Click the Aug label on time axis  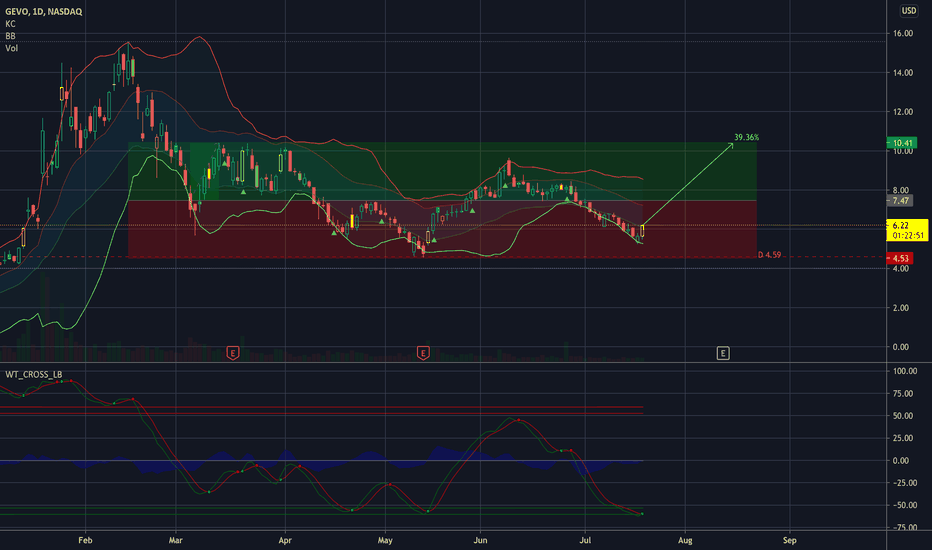(x=685, y=540)
